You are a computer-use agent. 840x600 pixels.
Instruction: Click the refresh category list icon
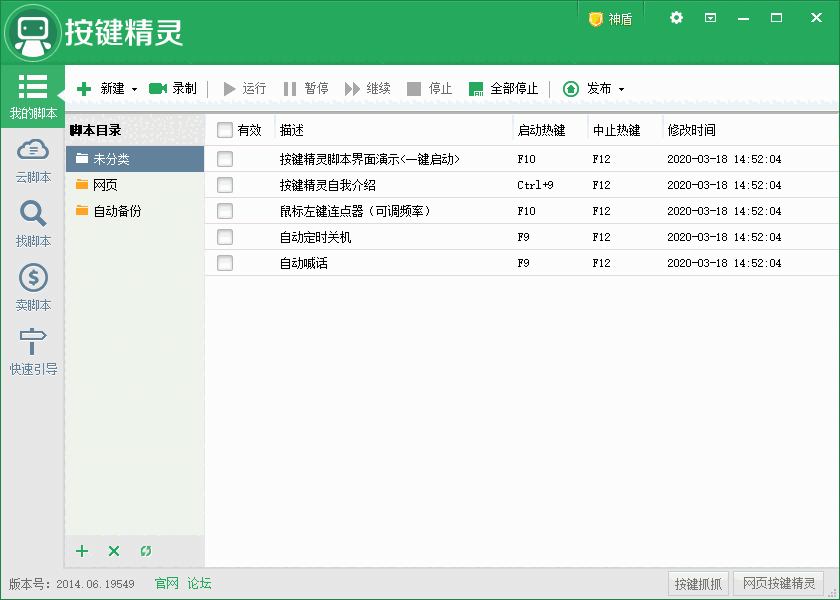[146, 551]
